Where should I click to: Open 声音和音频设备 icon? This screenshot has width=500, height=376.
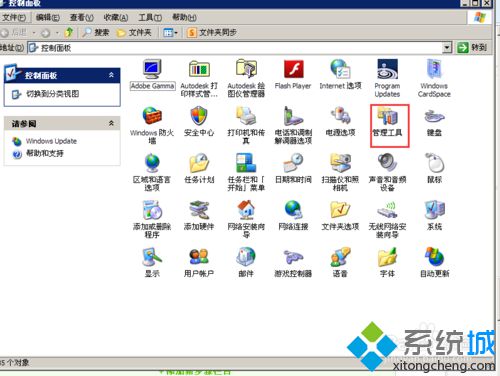(387, 172)
